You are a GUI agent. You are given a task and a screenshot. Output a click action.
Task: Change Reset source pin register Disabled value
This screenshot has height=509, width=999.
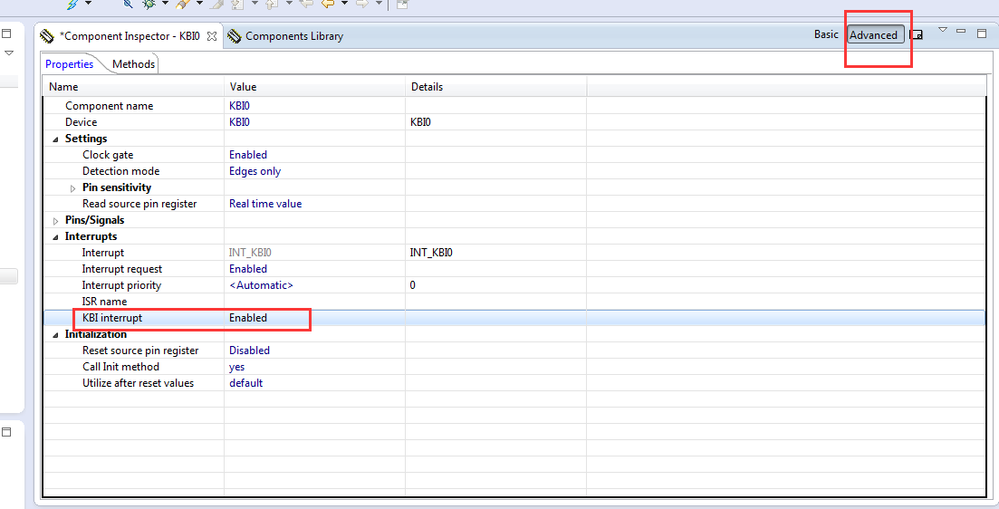tap(249, 350)
